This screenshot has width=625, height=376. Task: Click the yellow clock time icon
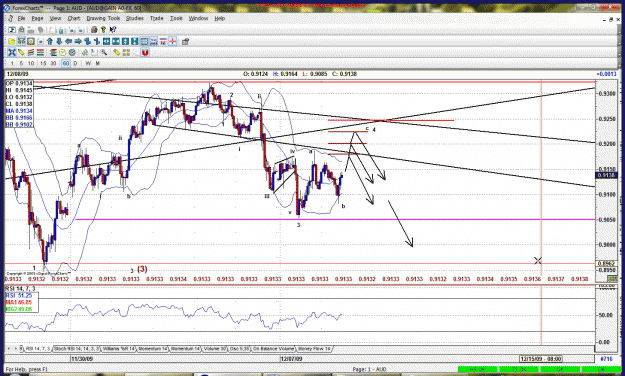point(63,52)
